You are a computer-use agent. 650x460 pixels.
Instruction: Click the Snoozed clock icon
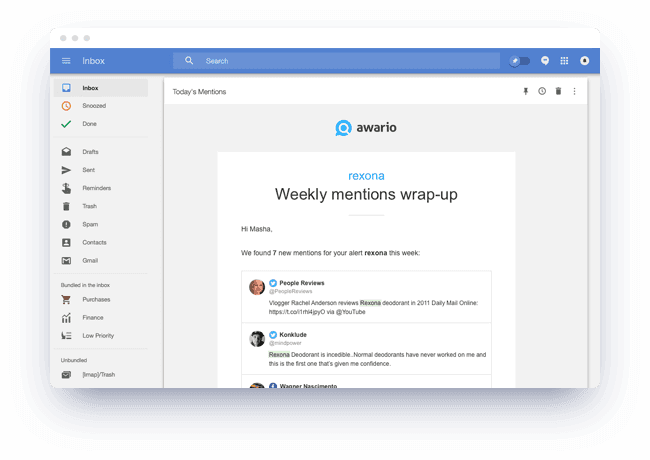pyautogui.click(x=66, y=106)
